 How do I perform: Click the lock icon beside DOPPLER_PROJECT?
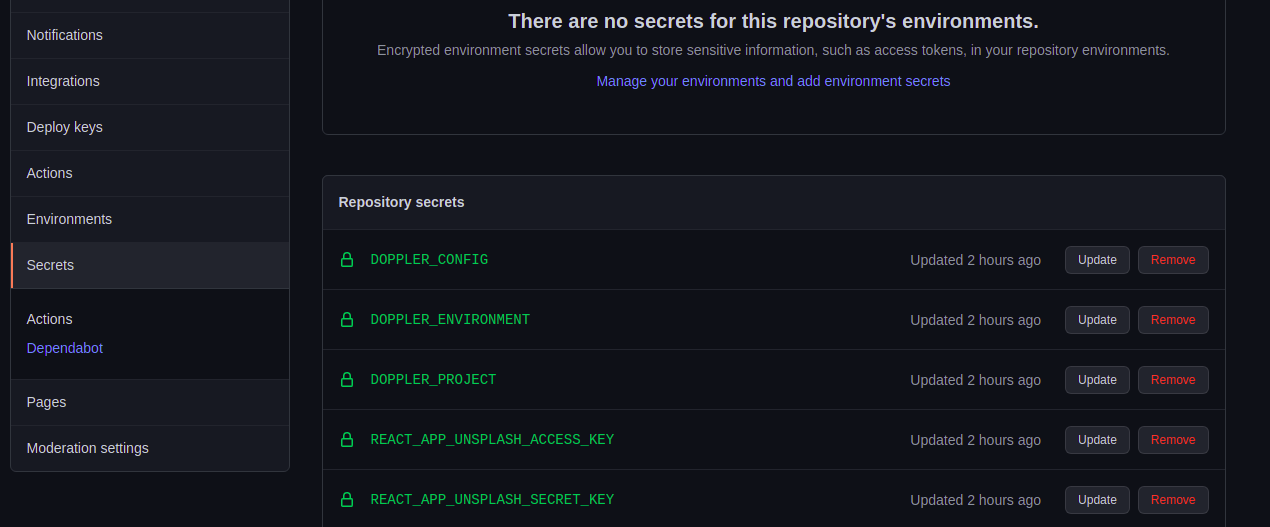click(x=347, y=380)
